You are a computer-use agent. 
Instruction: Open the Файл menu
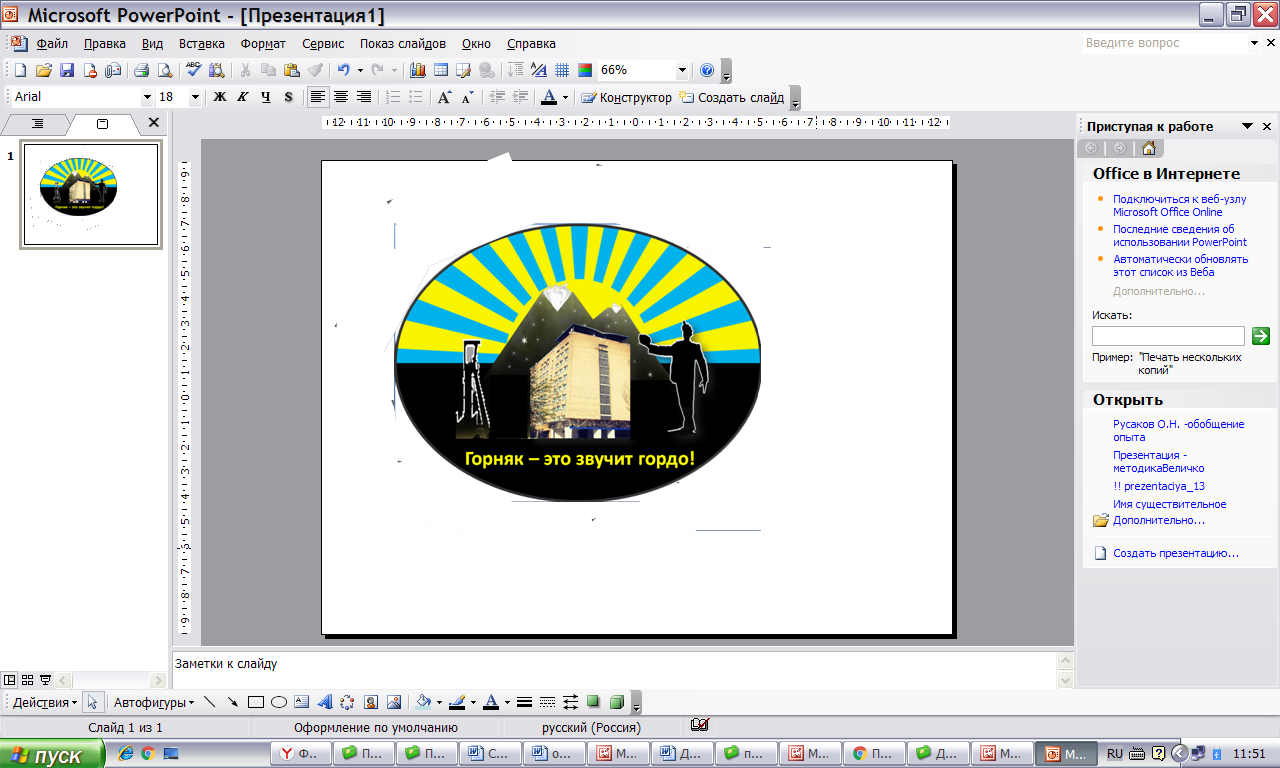coord(52,44)
